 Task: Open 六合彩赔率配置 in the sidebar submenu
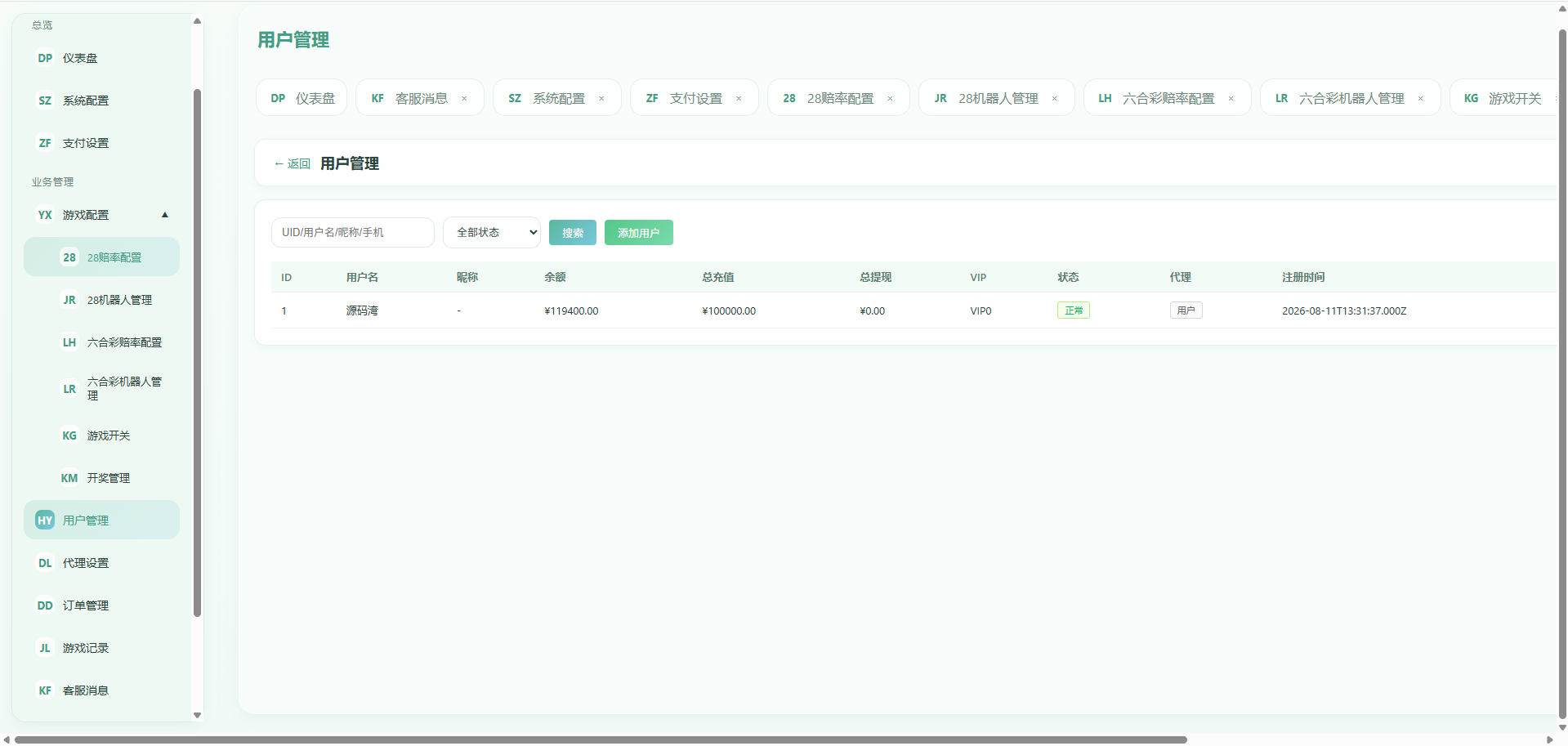pos(101,342)
